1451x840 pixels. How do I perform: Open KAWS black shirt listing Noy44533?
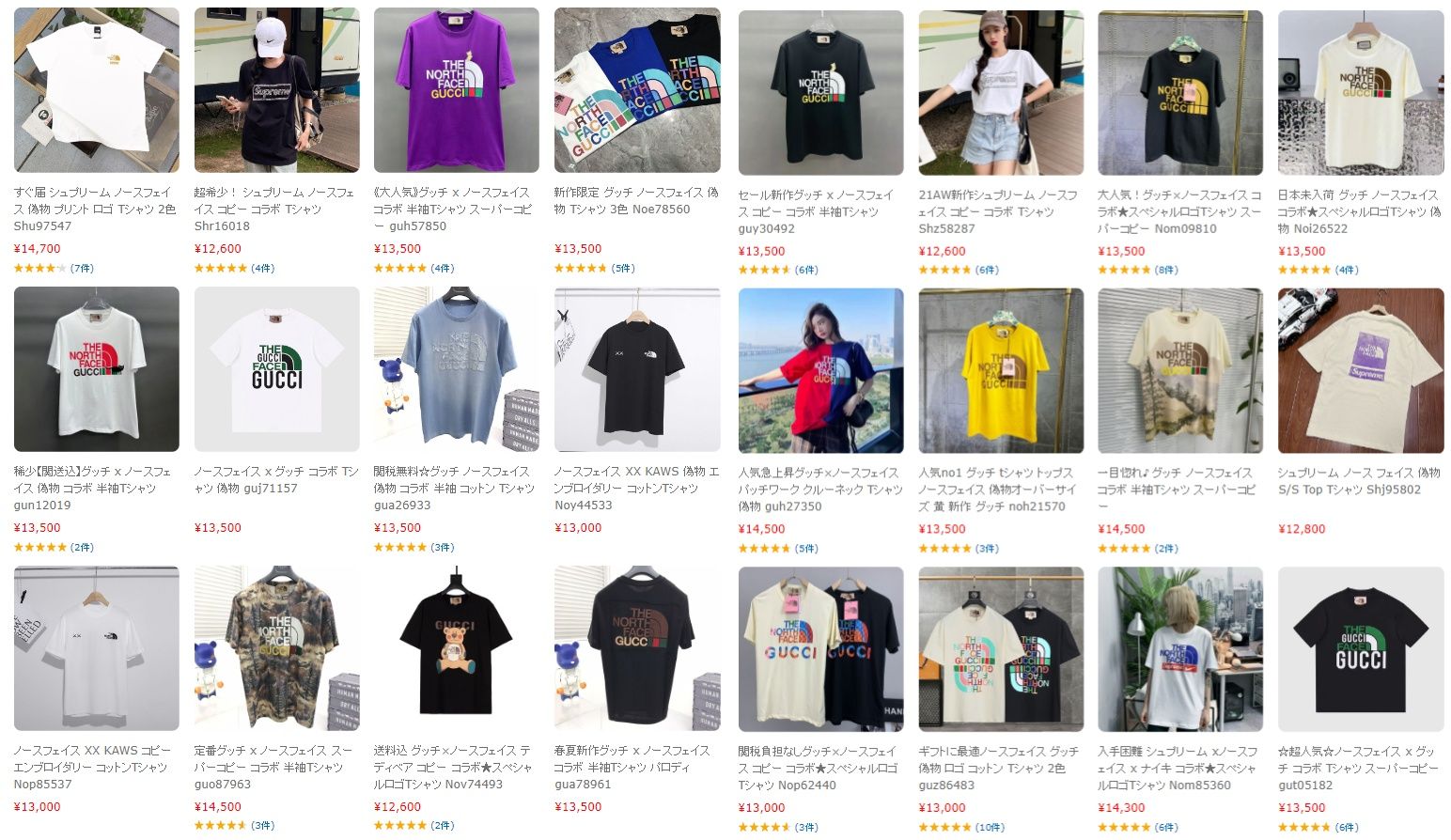(636, 489)
